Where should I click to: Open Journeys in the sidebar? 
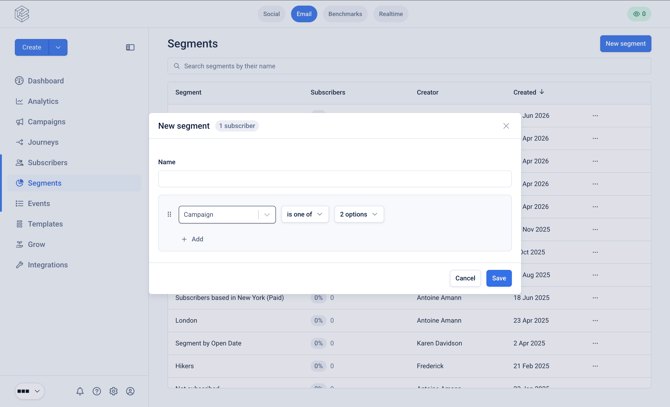tap(43, 142)
